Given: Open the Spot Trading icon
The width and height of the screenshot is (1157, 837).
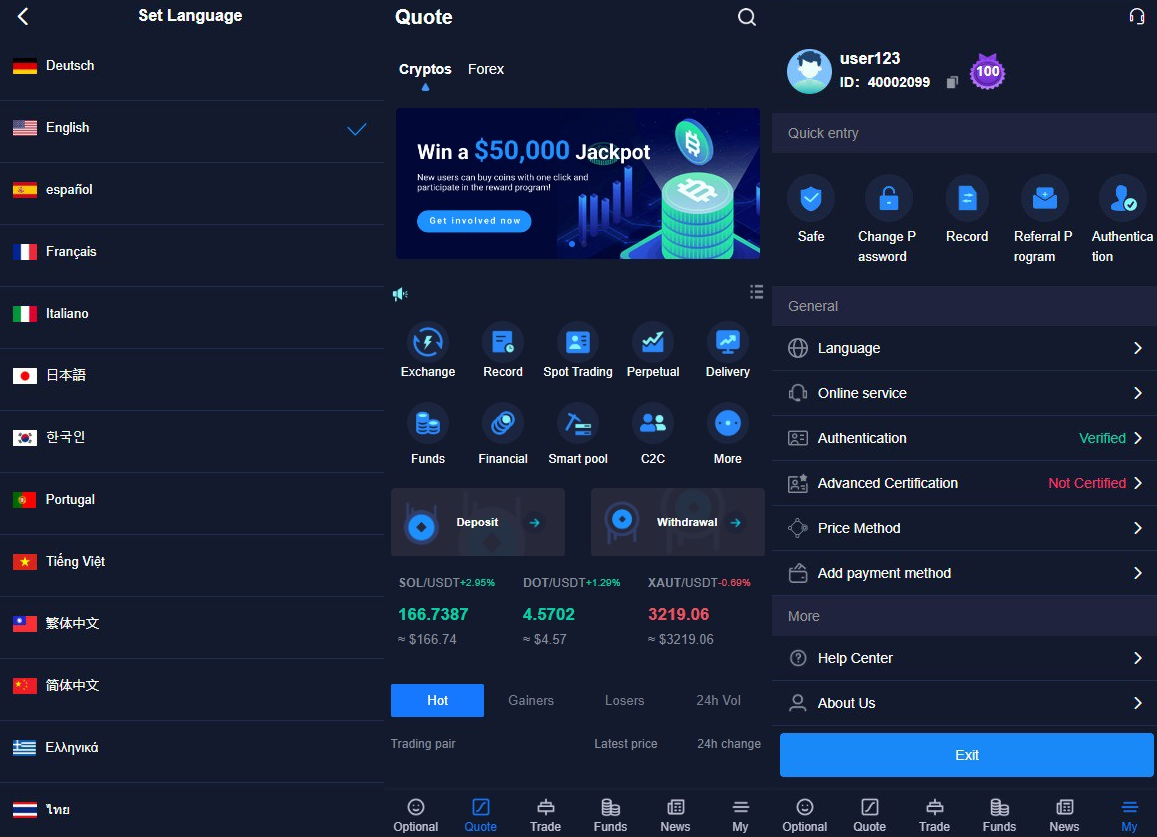Looking at the screenshot, I should click(x=577, y=343).
